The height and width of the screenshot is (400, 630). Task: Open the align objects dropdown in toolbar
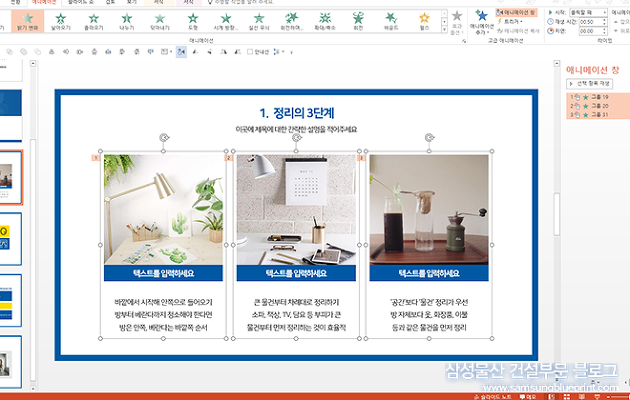[x=166, y=52]
